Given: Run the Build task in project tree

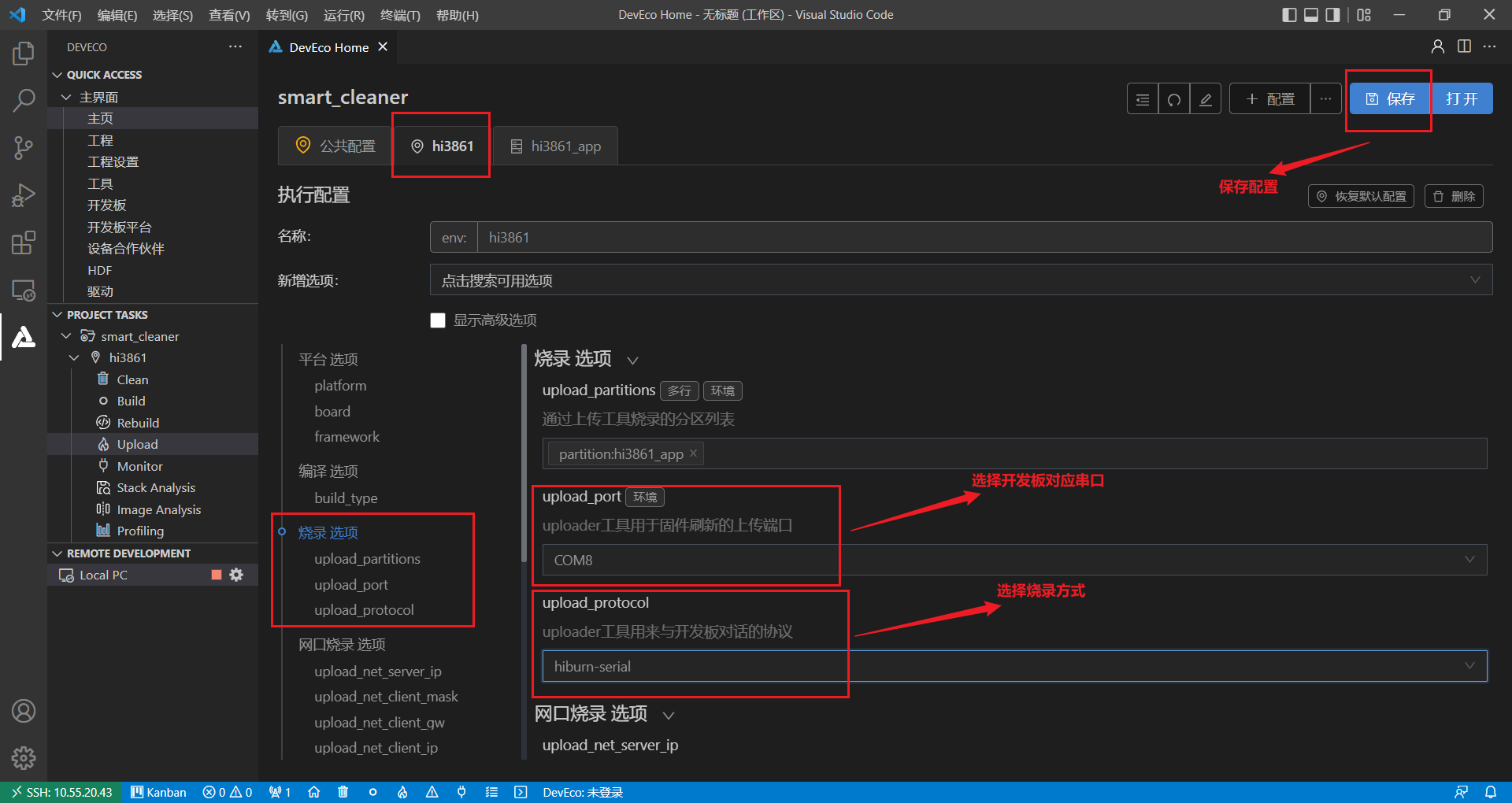Looking at the screenshot, I should (x=131, y=401).
